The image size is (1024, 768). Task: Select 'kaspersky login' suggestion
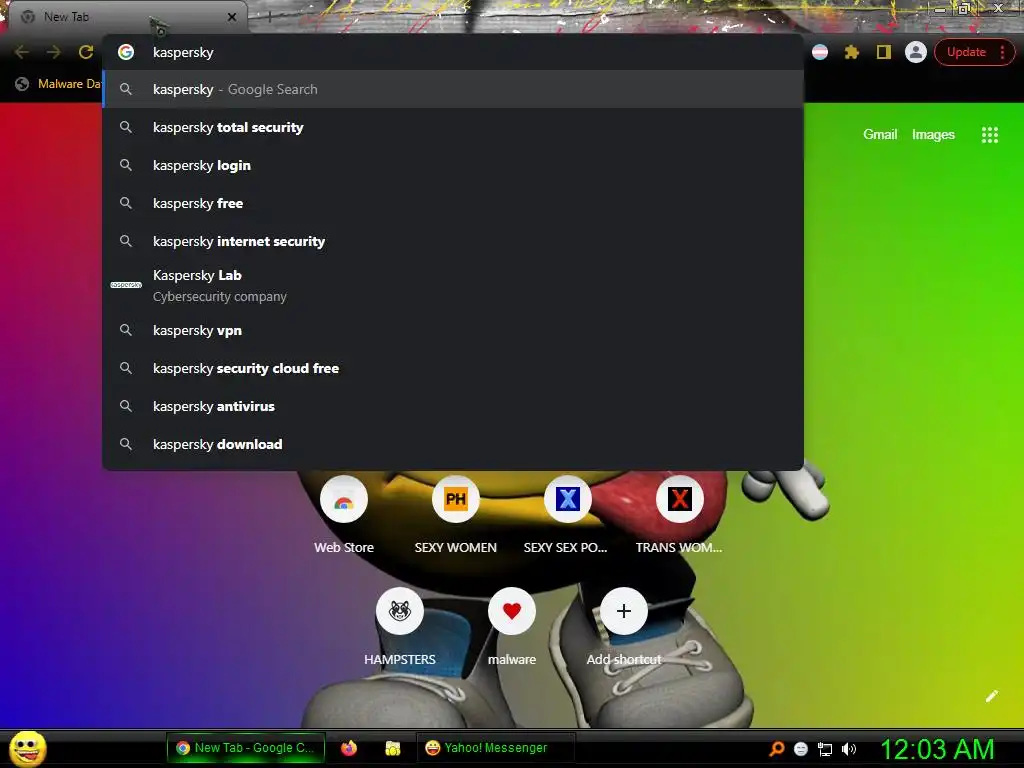point(453,165)
